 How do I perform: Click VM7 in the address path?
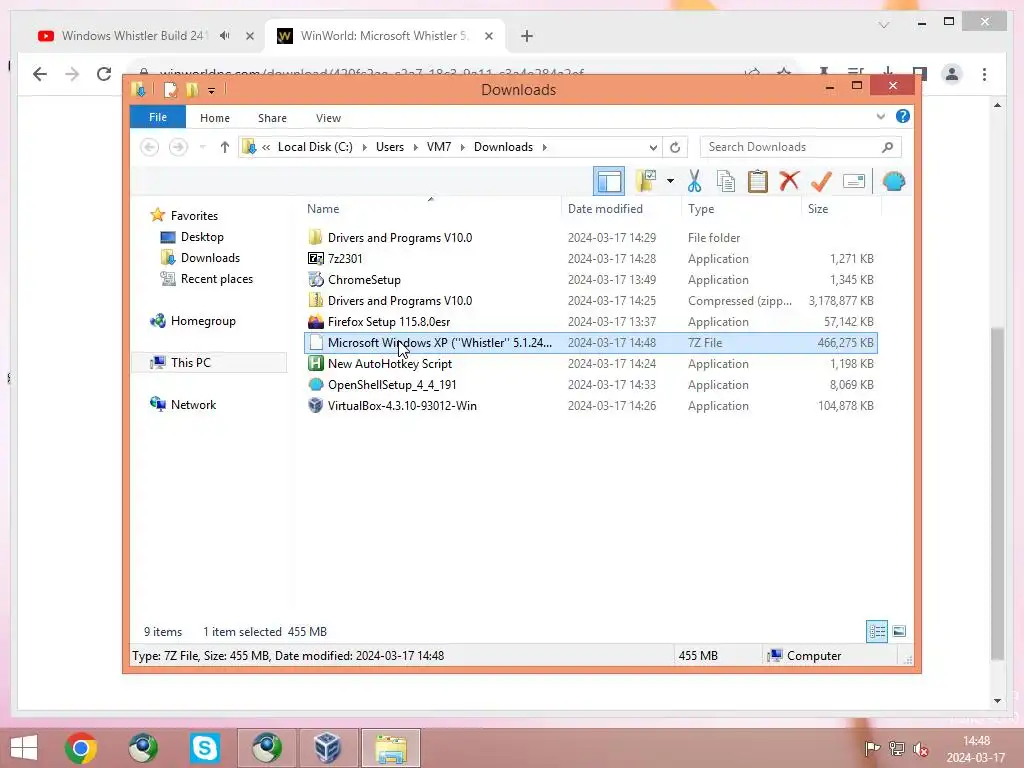click(439, 147)
